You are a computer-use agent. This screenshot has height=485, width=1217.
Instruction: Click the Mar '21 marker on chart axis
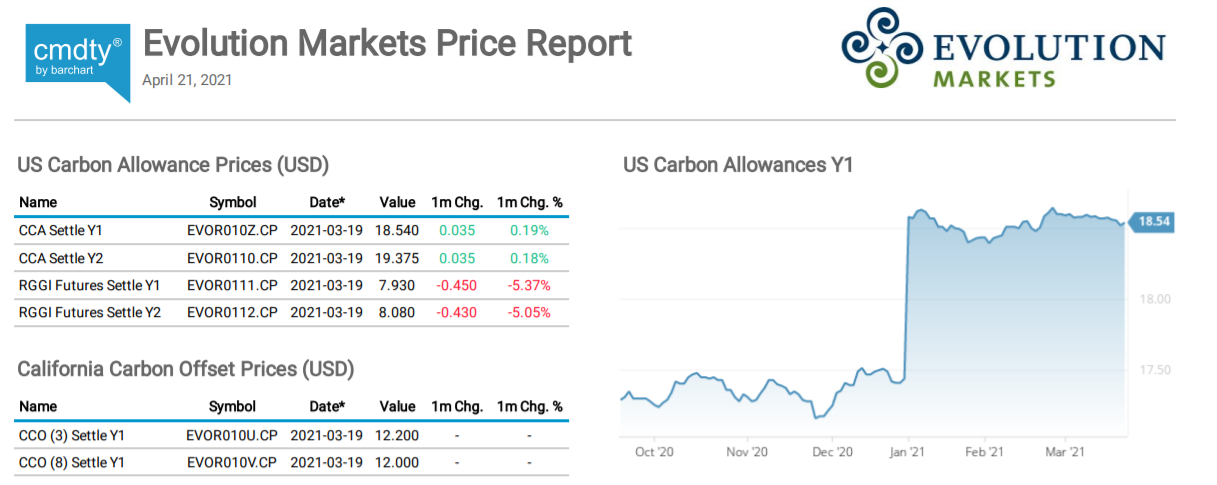pyautogui.click(x=1065, y=453)
